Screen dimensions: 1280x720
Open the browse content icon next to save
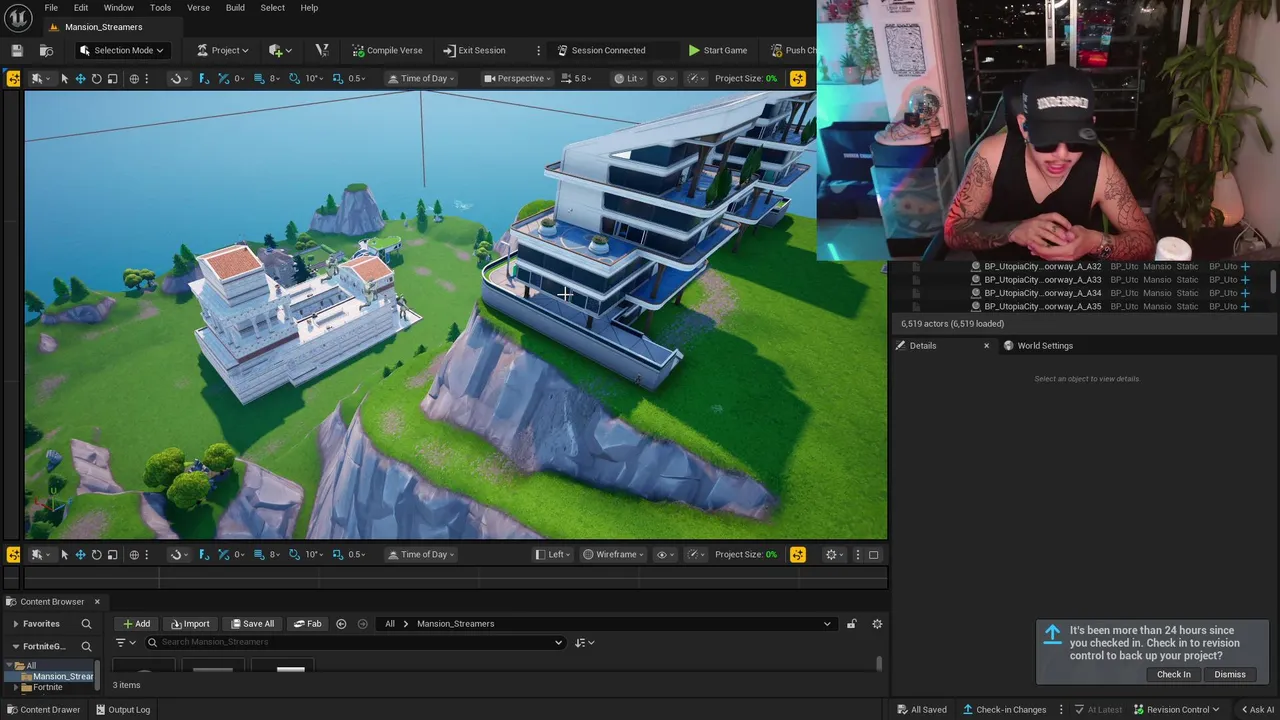tap(46, 50)
